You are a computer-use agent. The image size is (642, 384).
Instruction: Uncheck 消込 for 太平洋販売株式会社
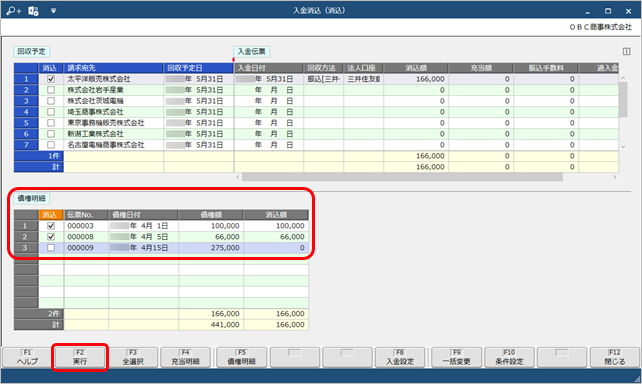(x=51, y=79)
